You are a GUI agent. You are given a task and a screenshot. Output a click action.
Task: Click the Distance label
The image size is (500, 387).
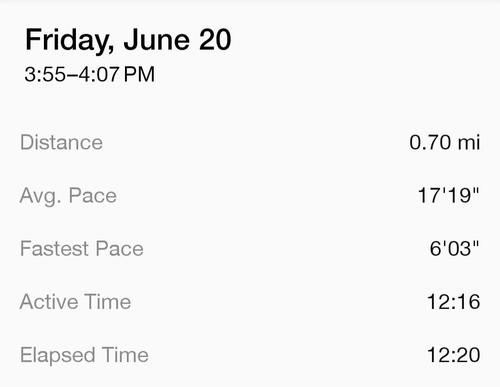click(61, 142)
